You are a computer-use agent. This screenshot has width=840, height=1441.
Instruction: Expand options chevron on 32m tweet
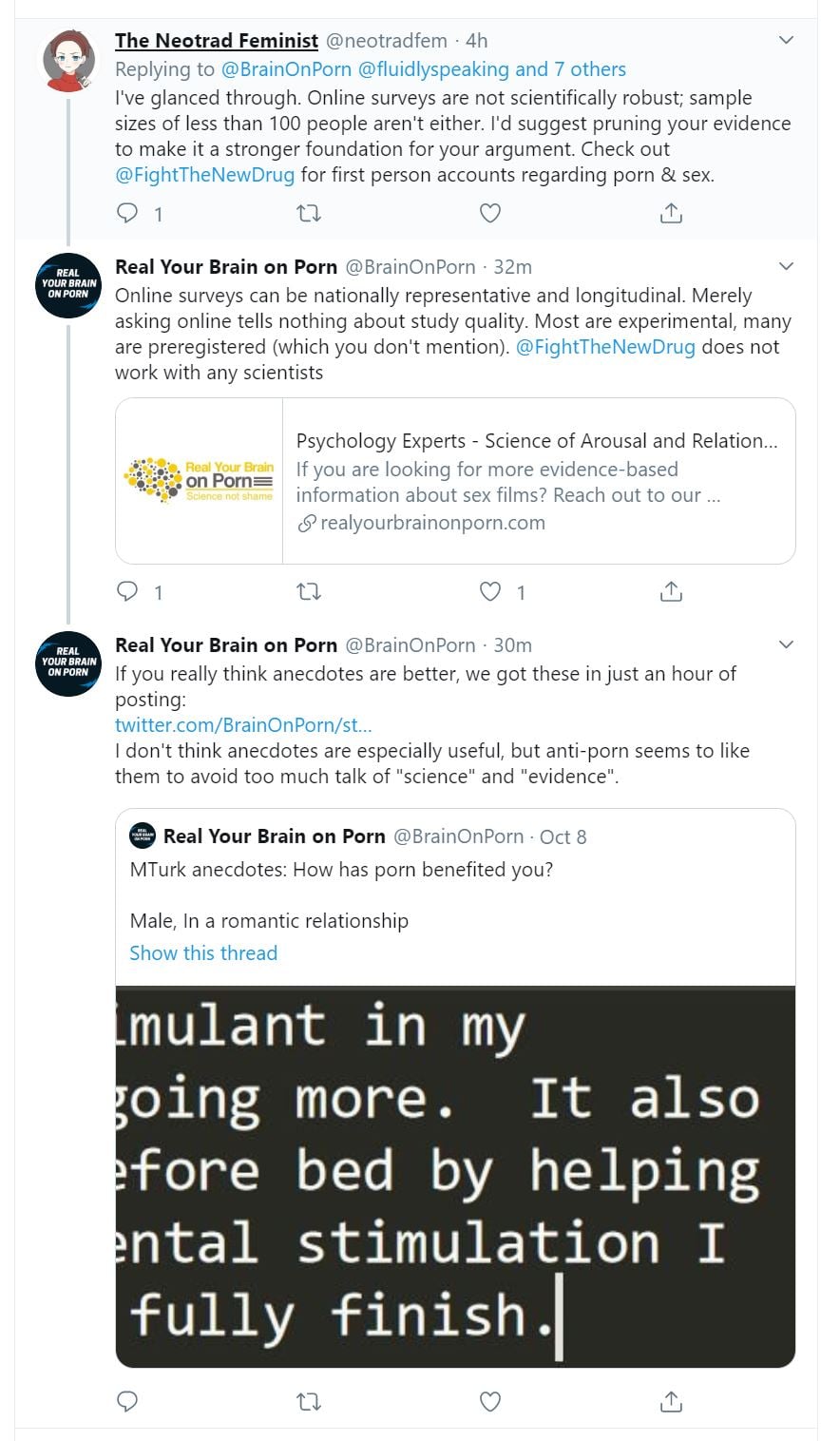[x=786, y=266]
